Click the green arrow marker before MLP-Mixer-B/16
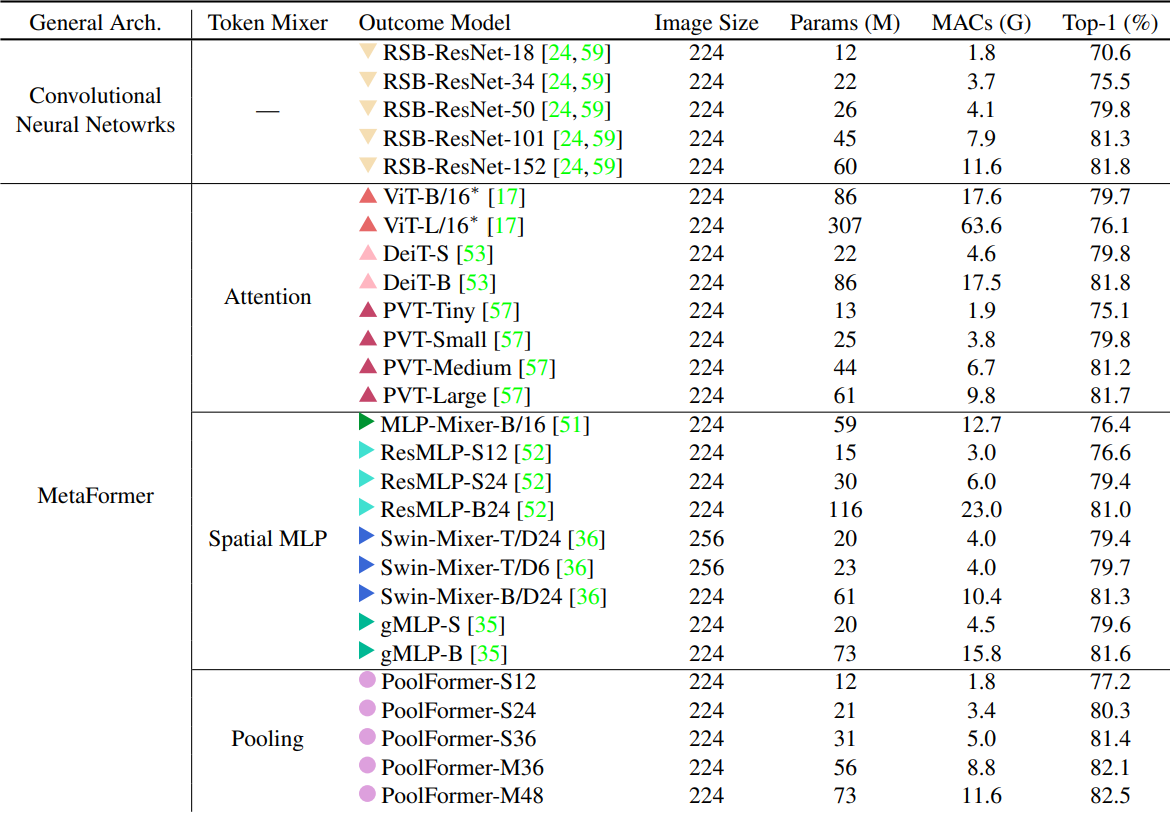The image size is (1170, 814). [366, 423]
